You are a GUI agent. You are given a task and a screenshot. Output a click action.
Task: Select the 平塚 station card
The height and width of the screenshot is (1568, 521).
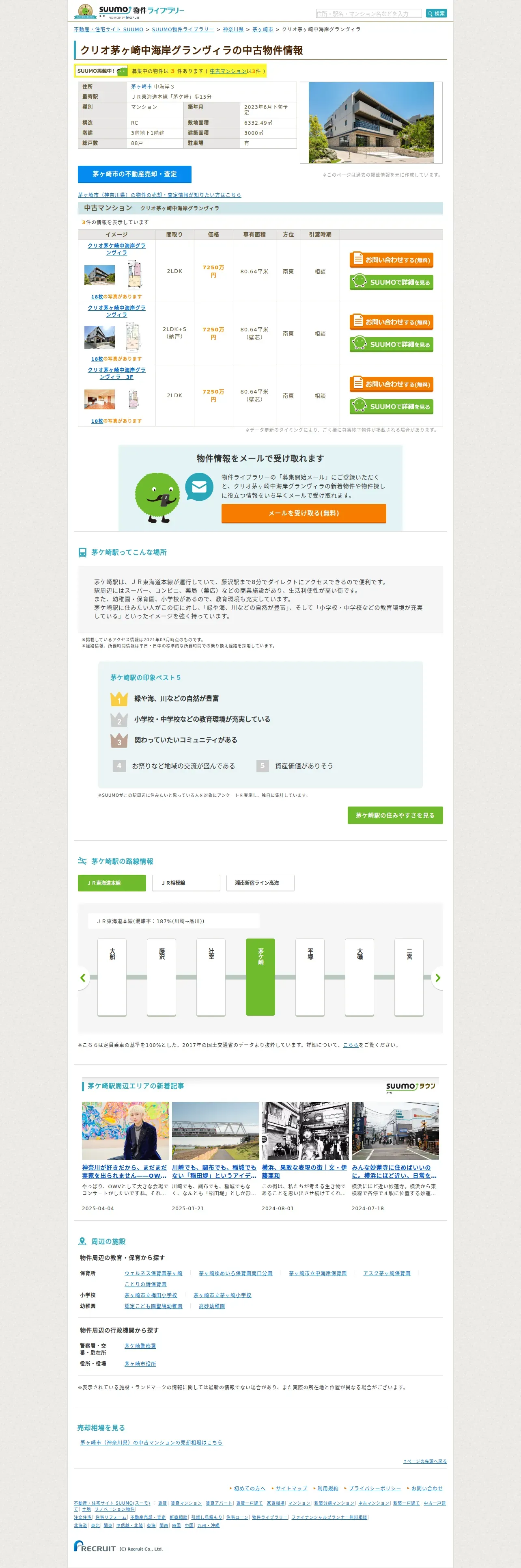coord(310,978)
